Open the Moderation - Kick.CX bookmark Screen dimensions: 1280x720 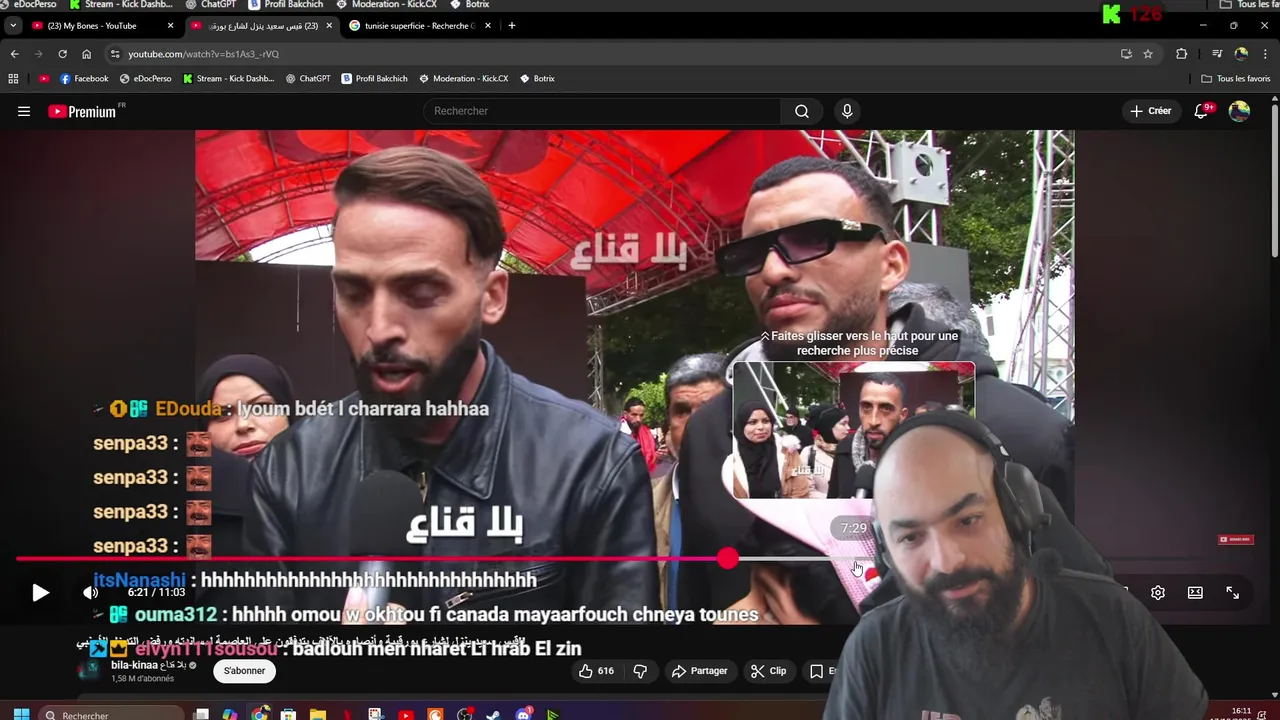pos(464,79)
